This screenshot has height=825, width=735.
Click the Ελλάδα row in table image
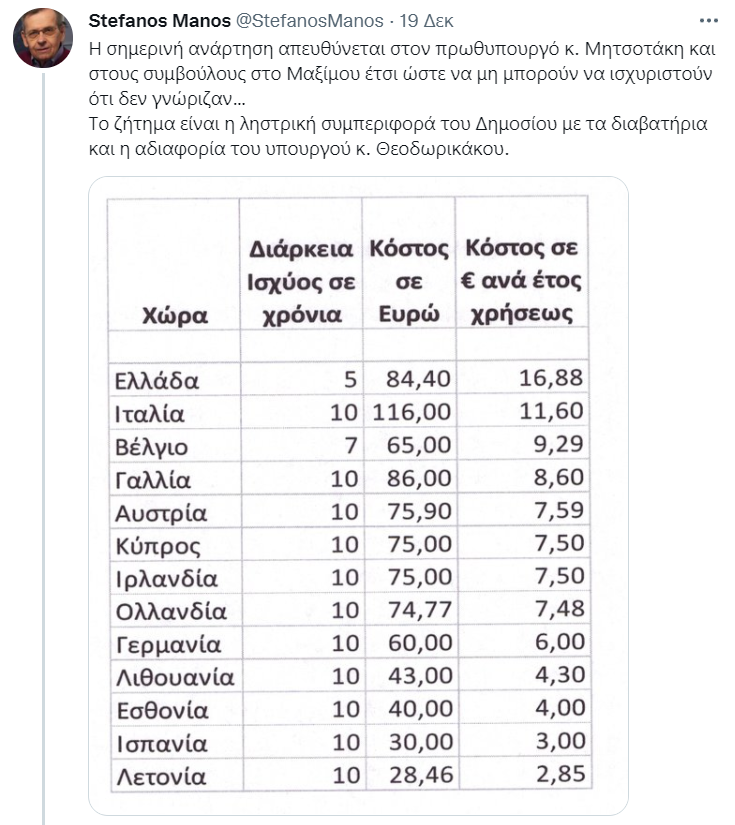click(349, 379)
